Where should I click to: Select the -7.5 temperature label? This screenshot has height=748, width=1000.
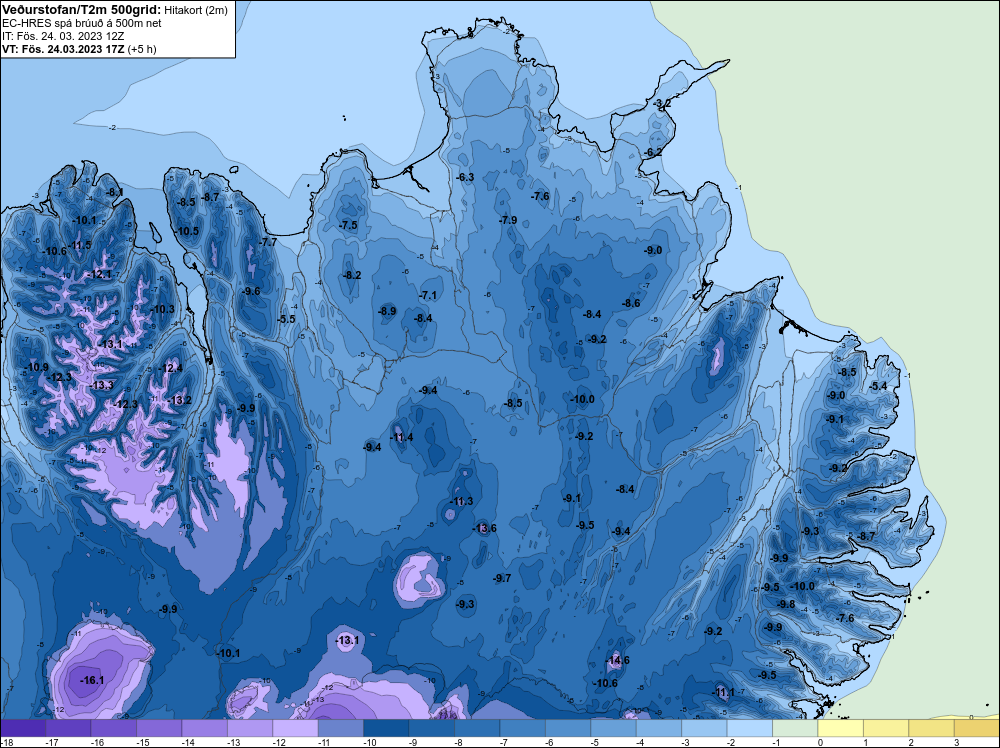348,225
